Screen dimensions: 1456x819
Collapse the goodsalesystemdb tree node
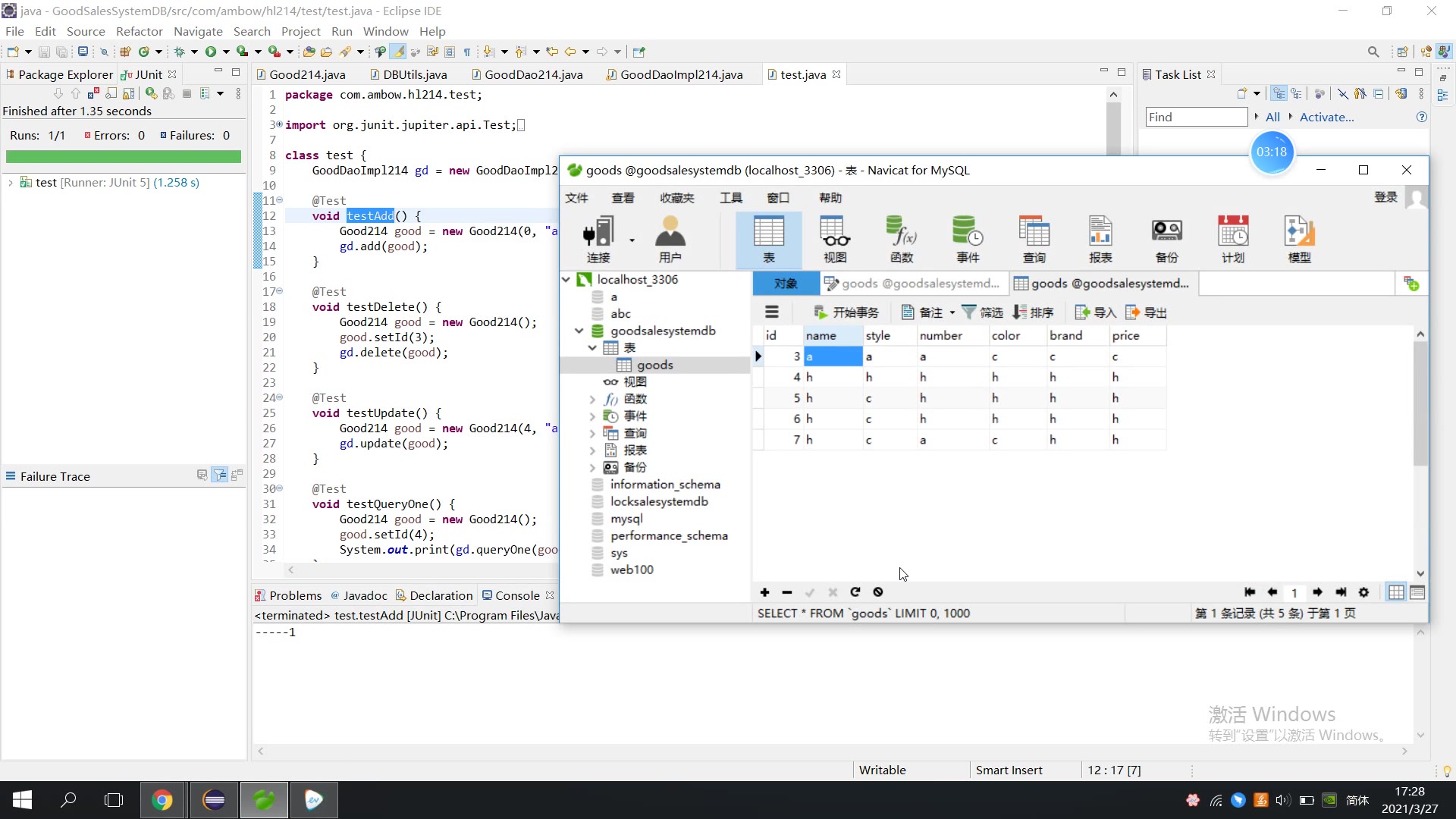(579, 331)
